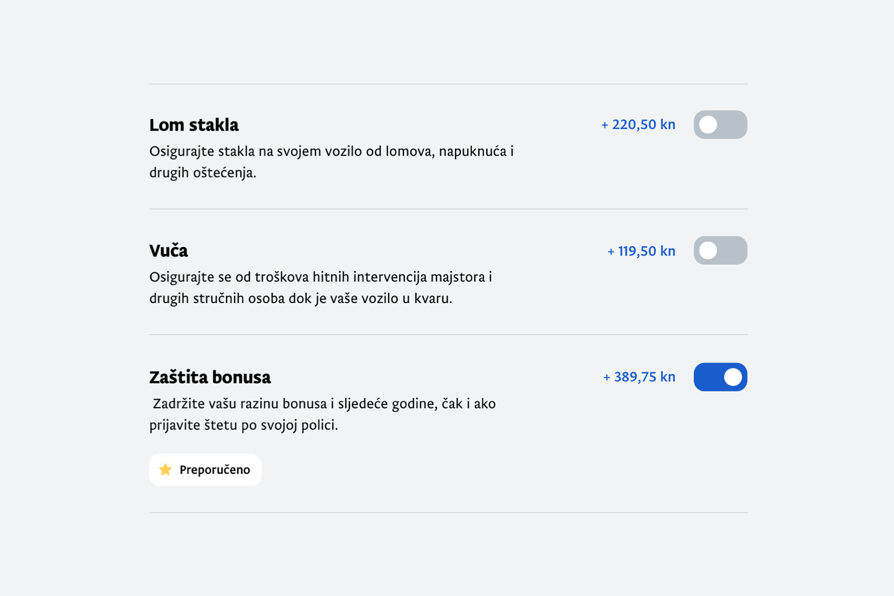894x596 pixels.
Task: Select the Preporučeno badge
Action: click(205, 470)
